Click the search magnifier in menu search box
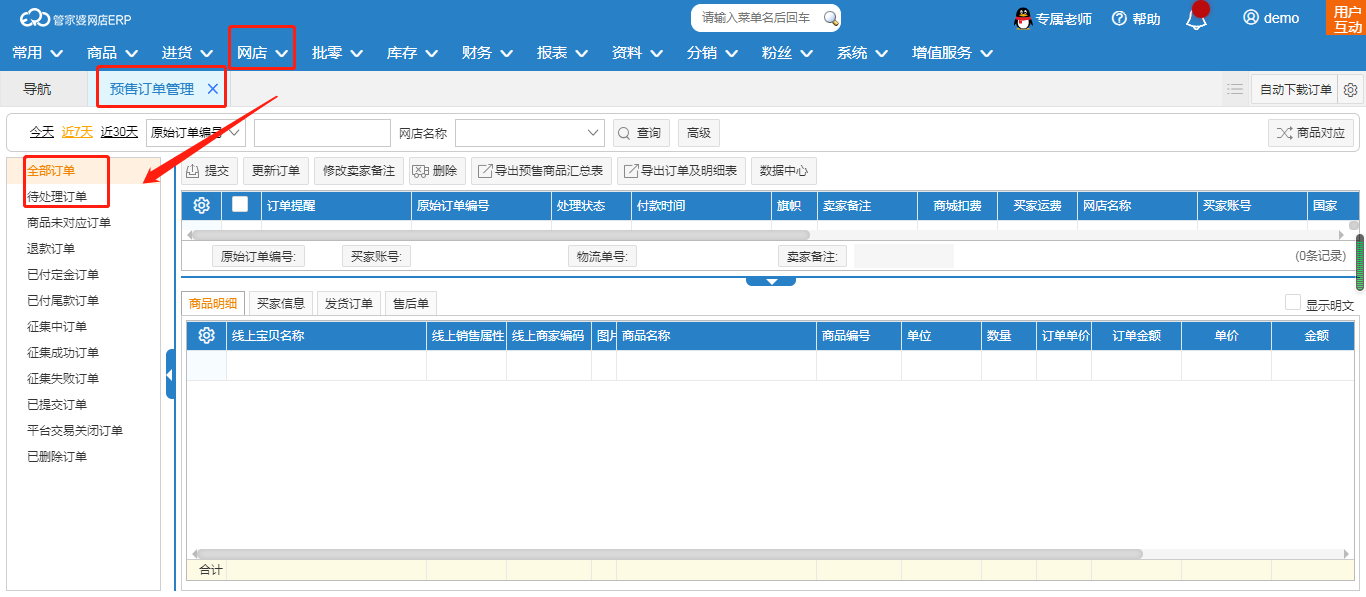This screenshot has height=597, width=1366. [830, 18]
